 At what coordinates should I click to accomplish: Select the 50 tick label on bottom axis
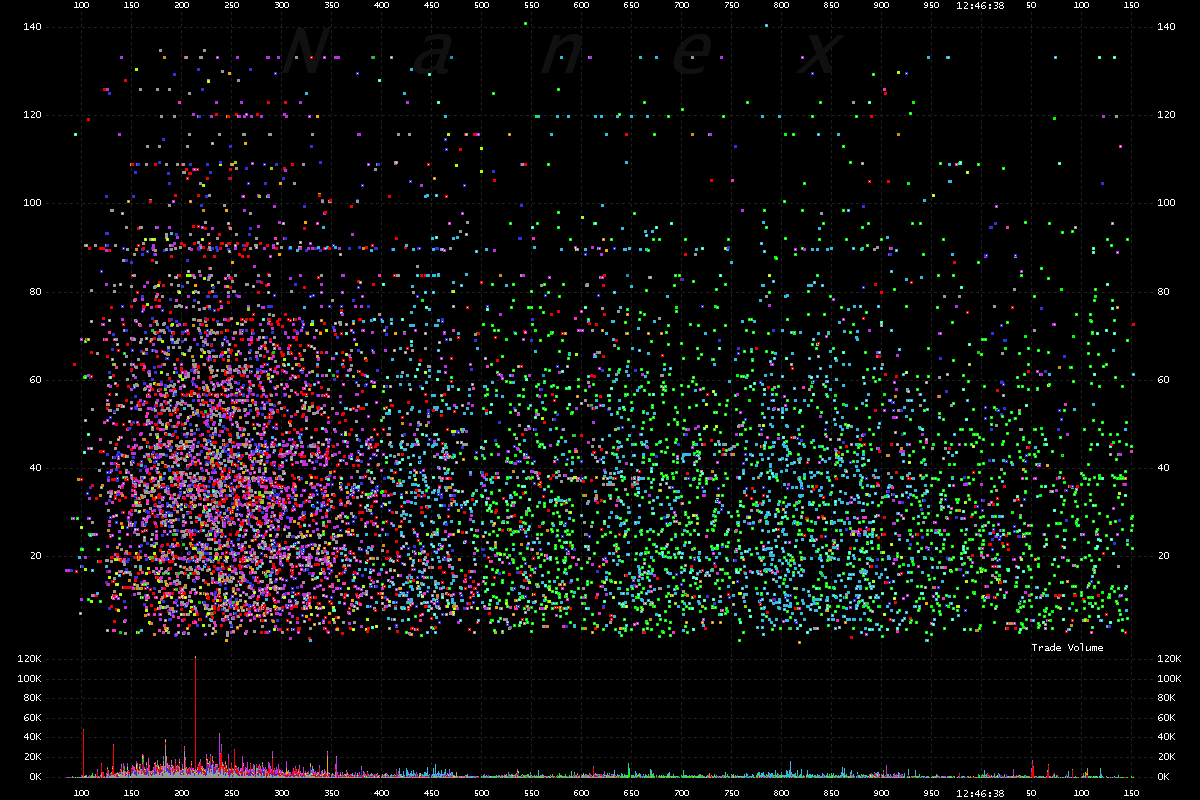click(x=1031, y=793)
